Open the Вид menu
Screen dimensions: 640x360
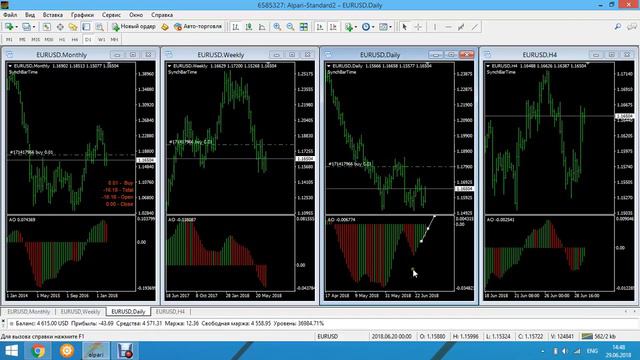30,15
